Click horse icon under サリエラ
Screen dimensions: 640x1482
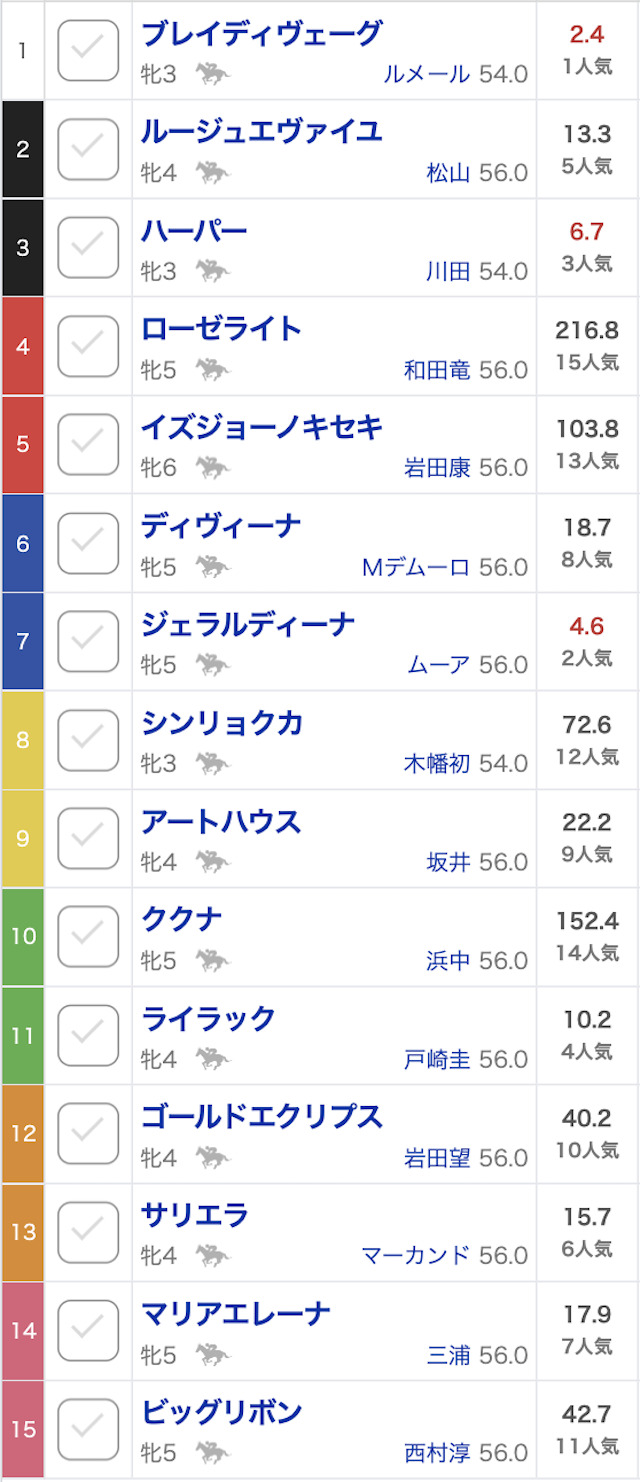pyautogui.click(x=212, y=1256)
